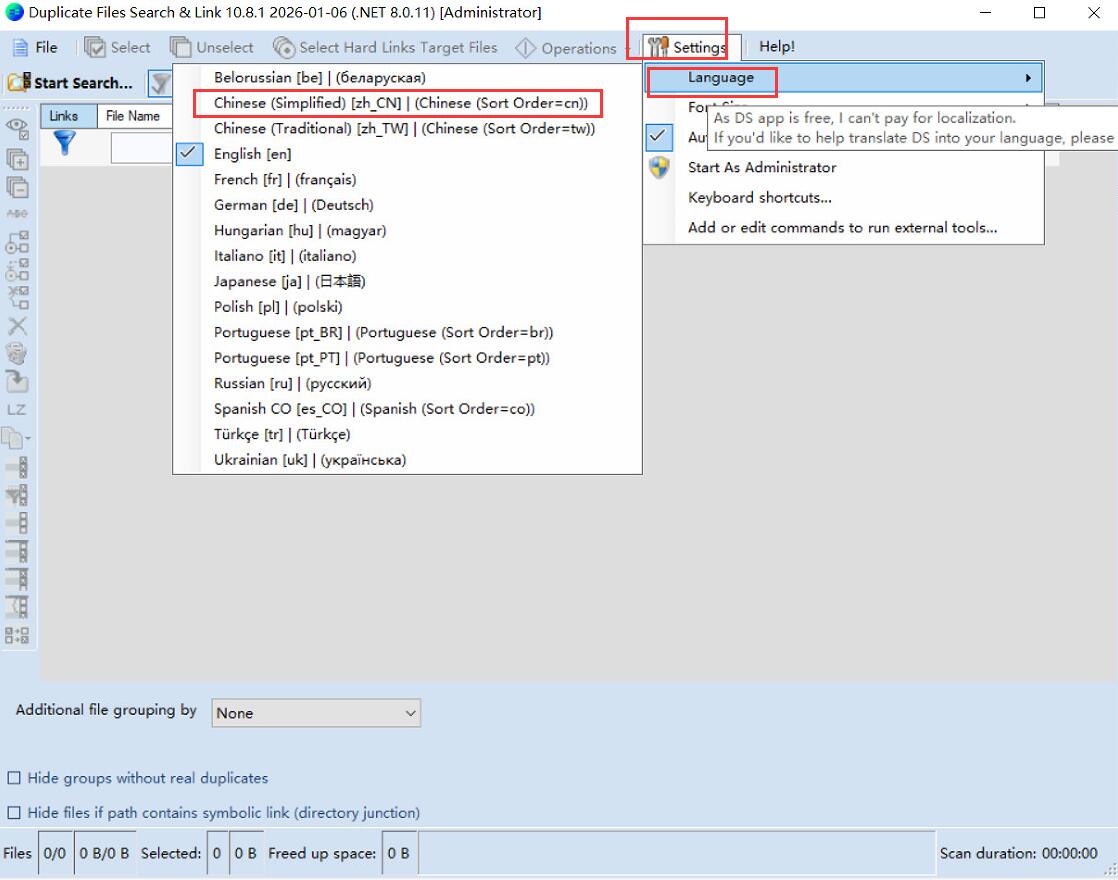1118x880 pixels.
Task: Click the move-to-folder arrow icon
Action: [17, 381]
